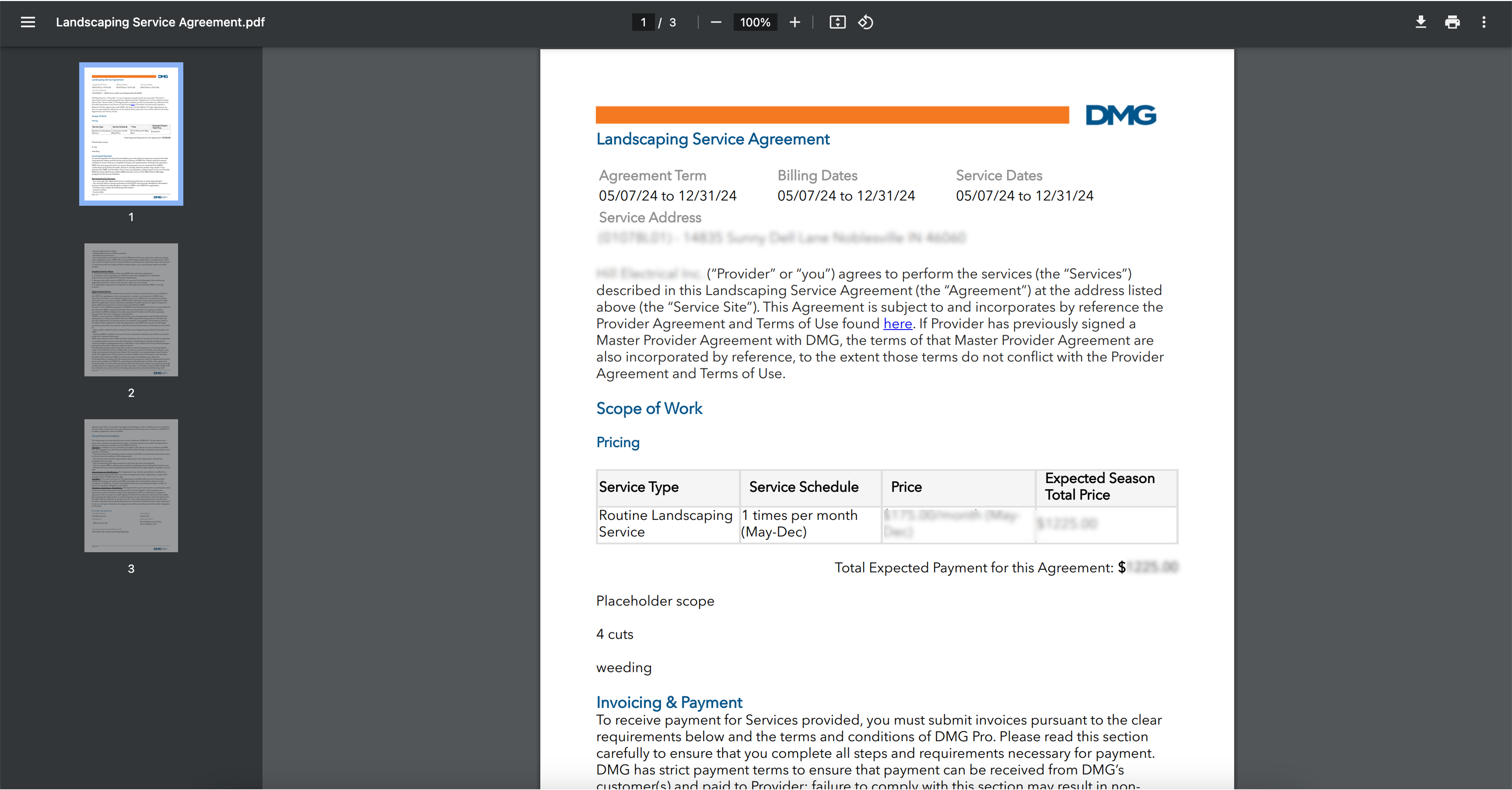Screen dimensions: 1512x790
Task: Click the page number input field
Action: pos(643,22)
